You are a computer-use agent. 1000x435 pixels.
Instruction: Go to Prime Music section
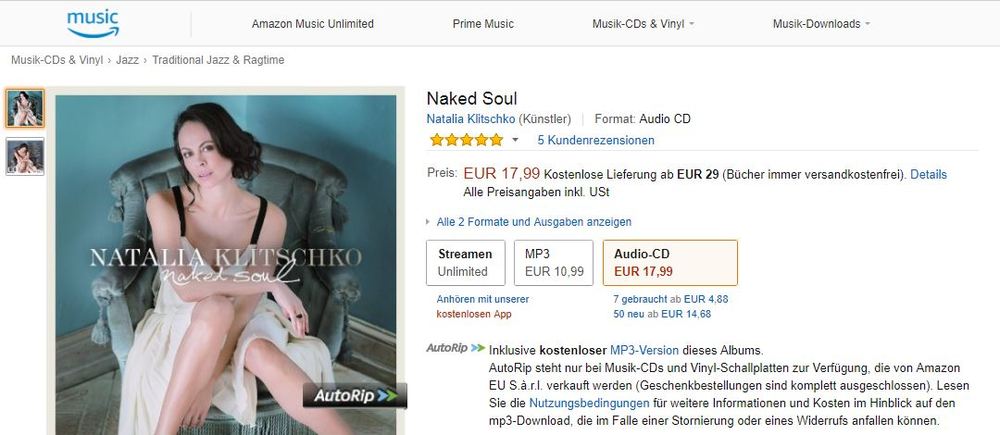pyautogui.click(x=483, y=23)
